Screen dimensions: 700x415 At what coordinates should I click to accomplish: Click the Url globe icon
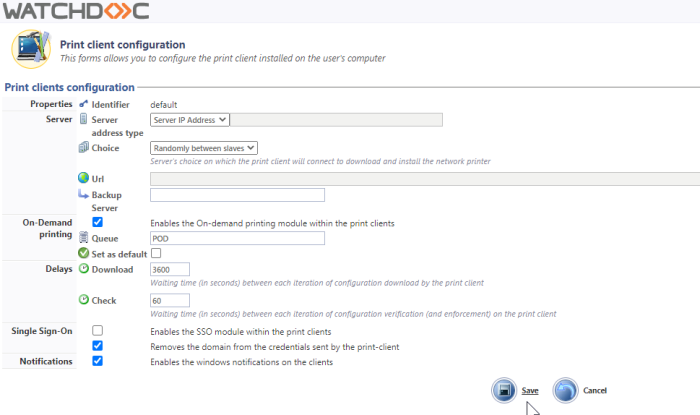coord(84,178)
